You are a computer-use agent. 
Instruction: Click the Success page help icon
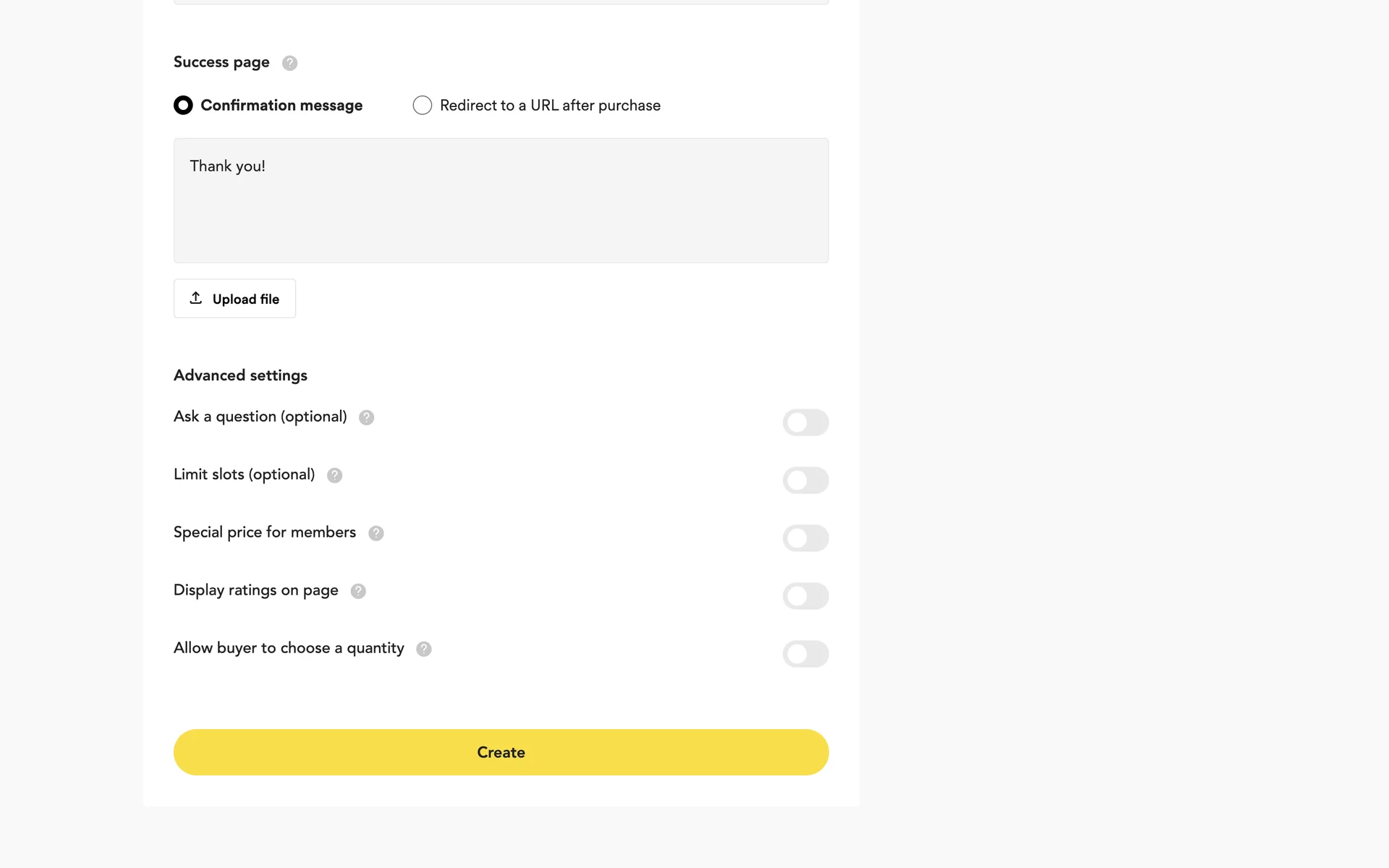tap(289, 63)
